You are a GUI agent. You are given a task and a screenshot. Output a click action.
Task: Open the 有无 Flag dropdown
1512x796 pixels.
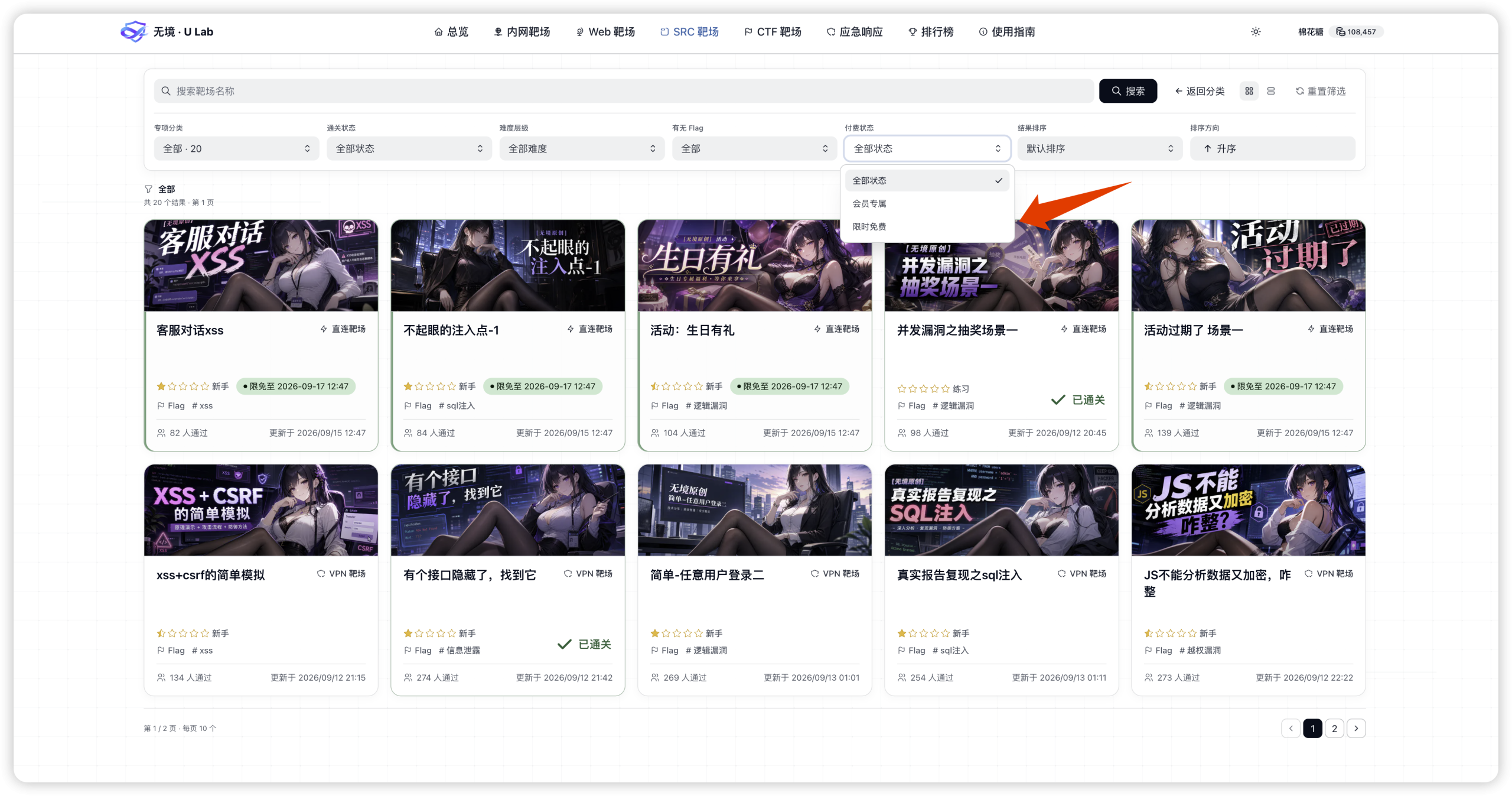[754, 149]
